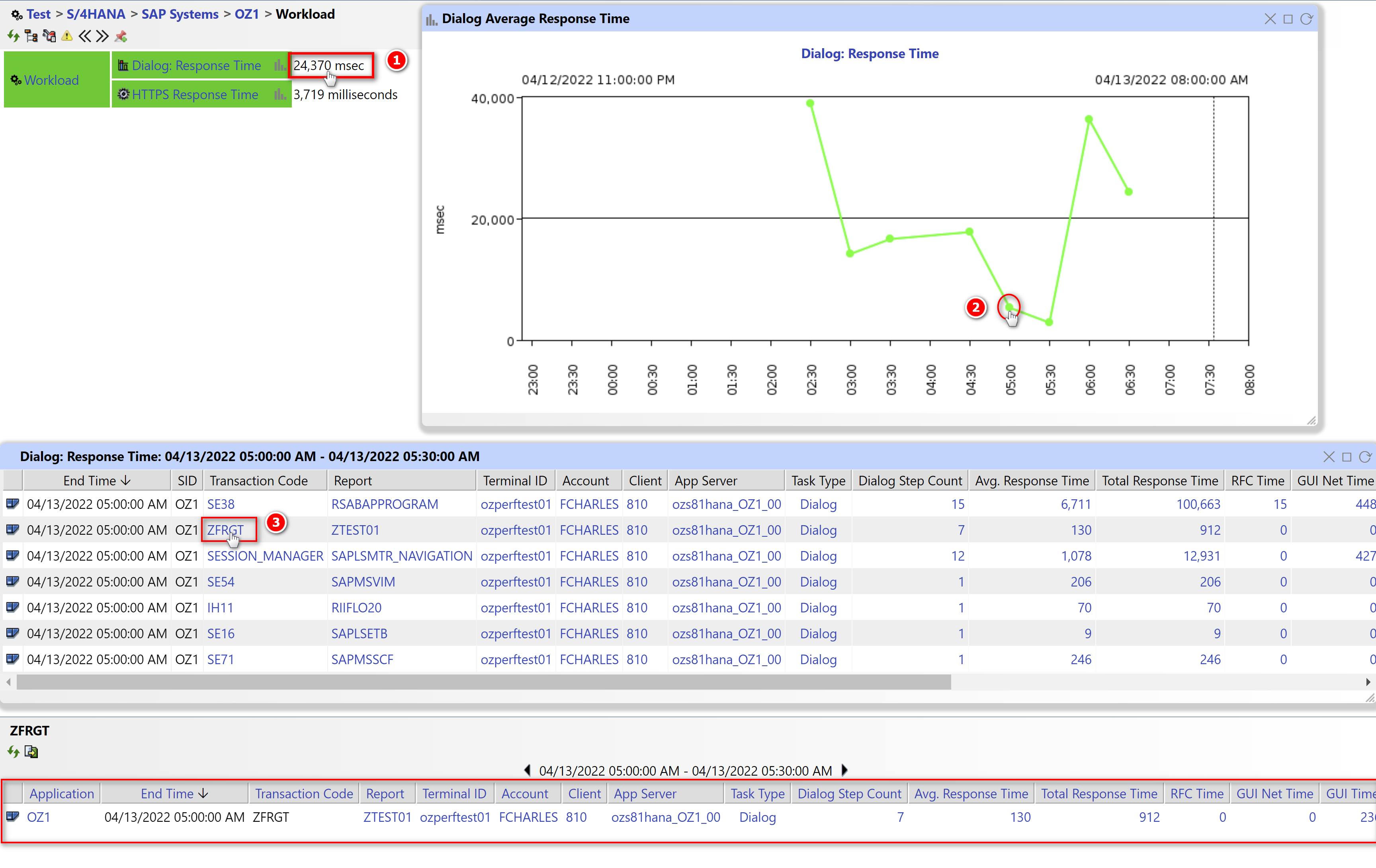Click the row icon for the SE38 row

pos(13,504)
